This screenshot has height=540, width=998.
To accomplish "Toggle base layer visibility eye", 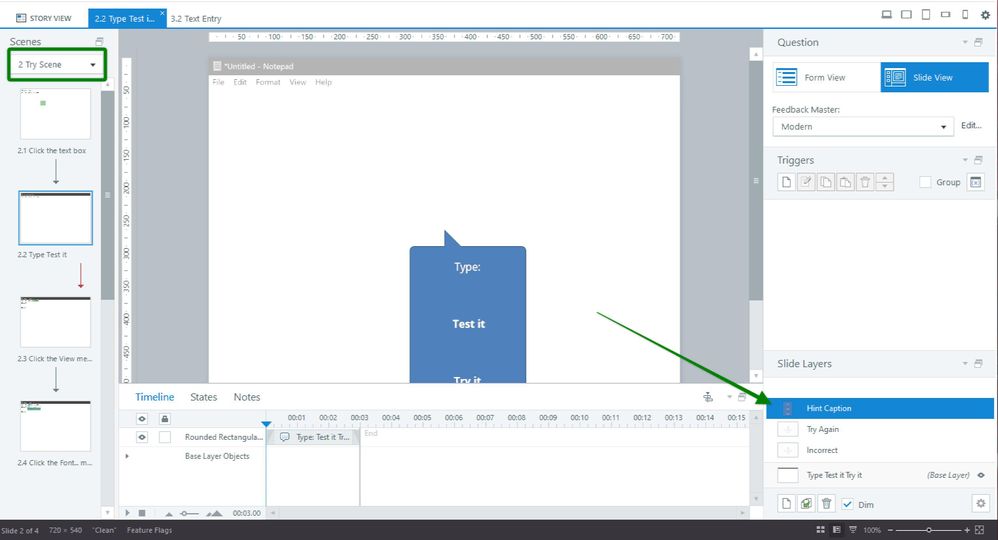I will [981, 475].
